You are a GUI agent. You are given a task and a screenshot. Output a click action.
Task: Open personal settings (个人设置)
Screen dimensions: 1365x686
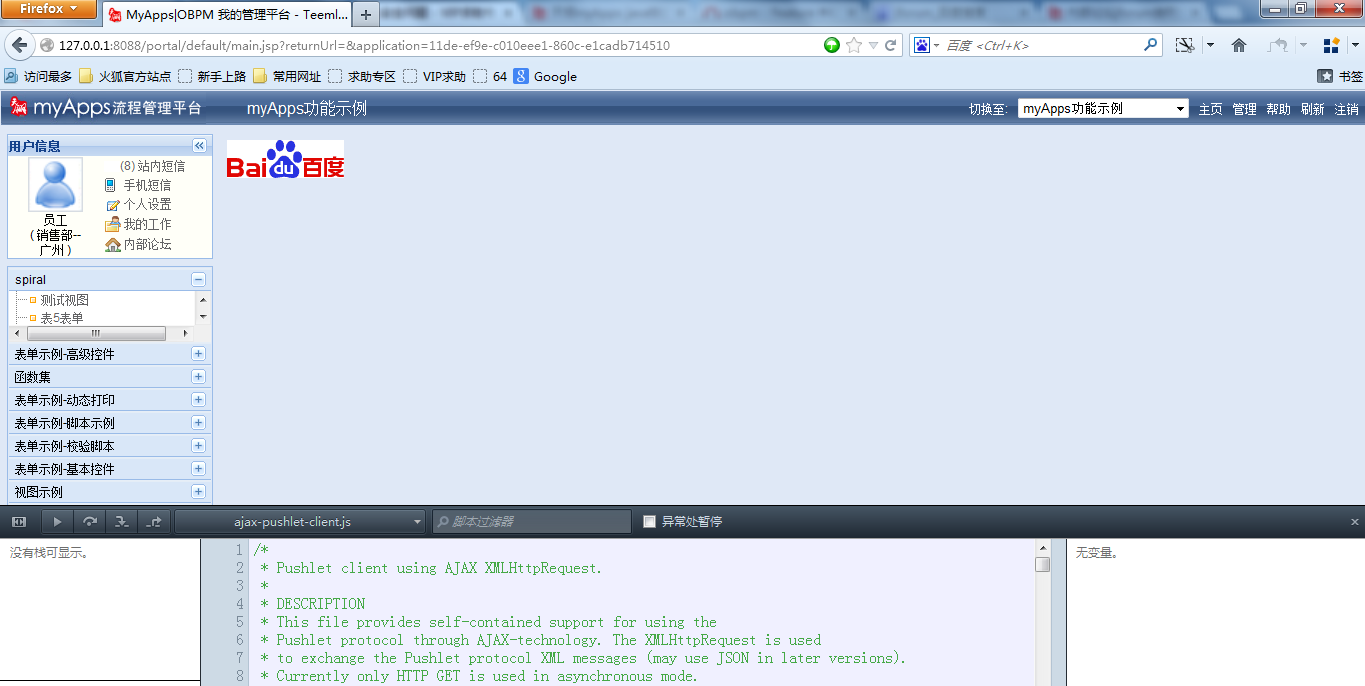(x=147, y=204)
